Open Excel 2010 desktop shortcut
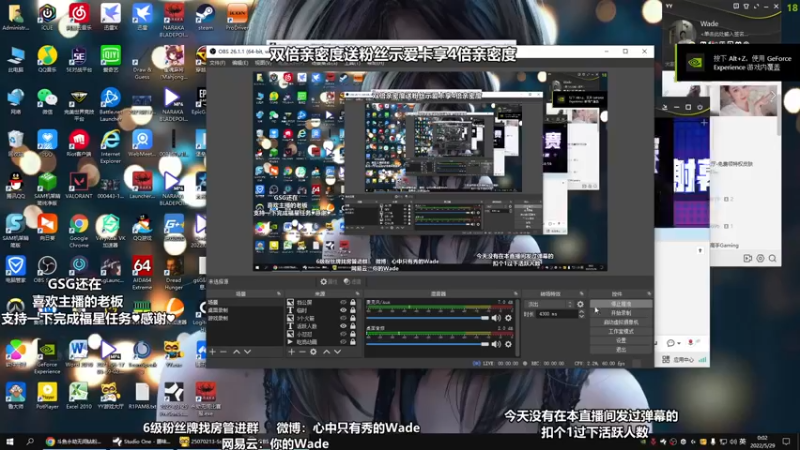The image size is (800, 450). click(x=79, y=396)
